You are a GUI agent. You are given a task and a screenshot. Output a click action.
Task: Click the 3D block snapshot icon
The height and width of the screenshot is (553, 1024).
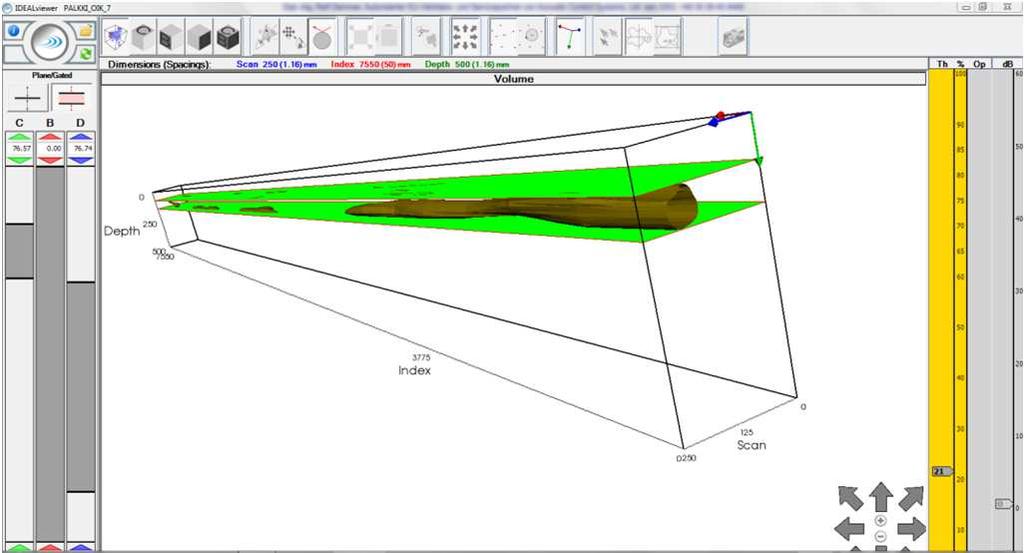733,37
